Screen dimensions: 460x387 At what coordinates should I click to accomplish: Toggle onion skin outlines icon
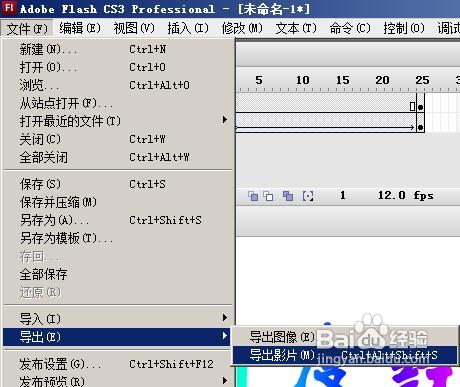tap(268, 196)
